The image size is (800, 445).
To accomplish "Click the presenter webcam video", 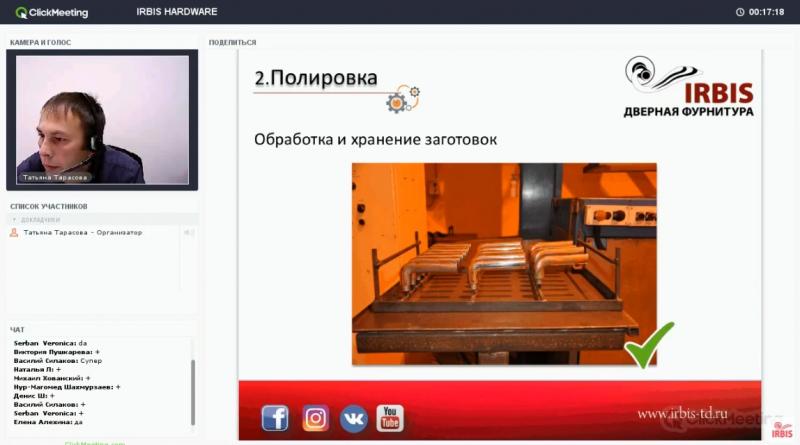I will (x=102, y=119).
